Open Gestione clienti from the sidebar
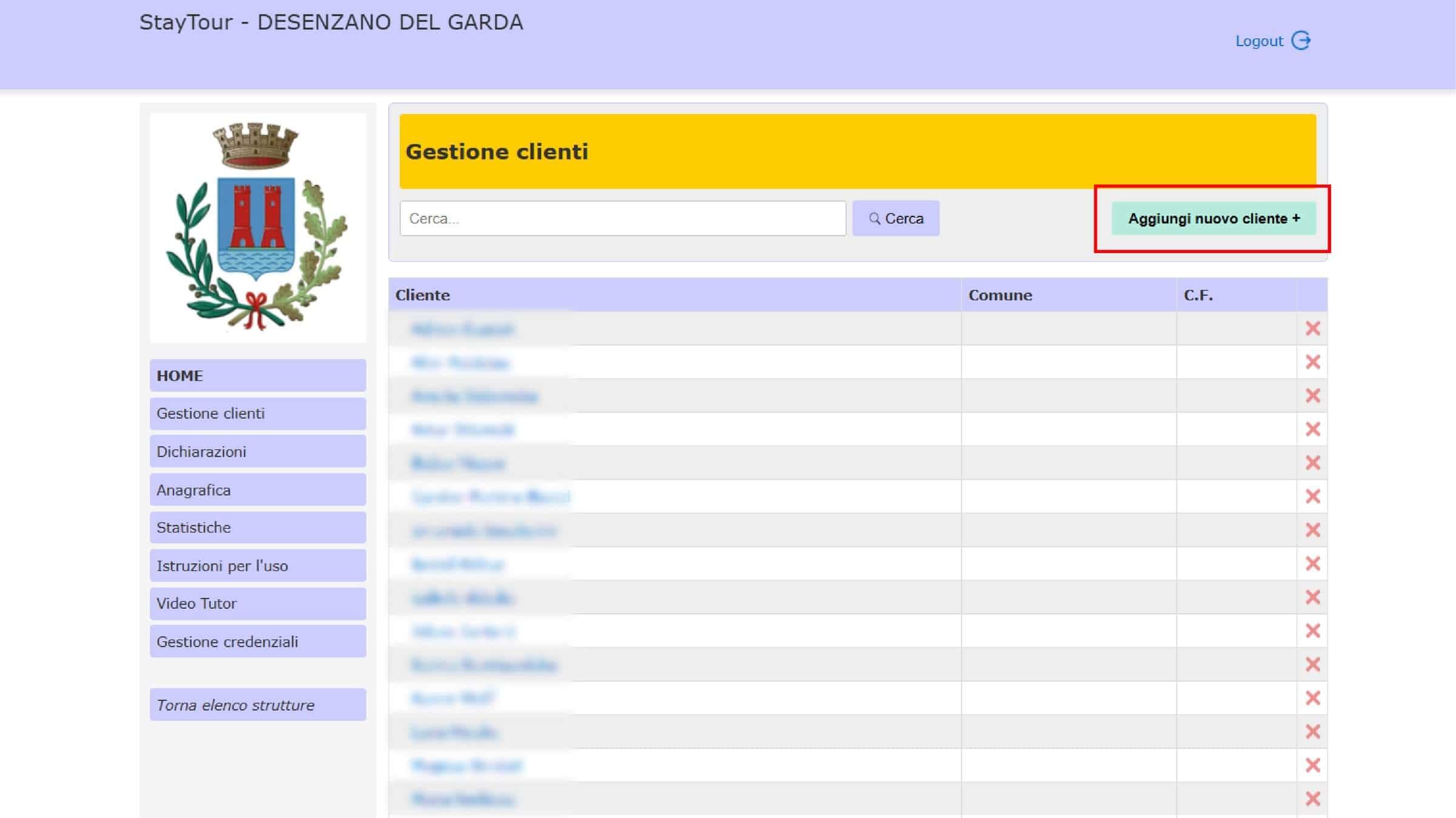 click(258, 414)
